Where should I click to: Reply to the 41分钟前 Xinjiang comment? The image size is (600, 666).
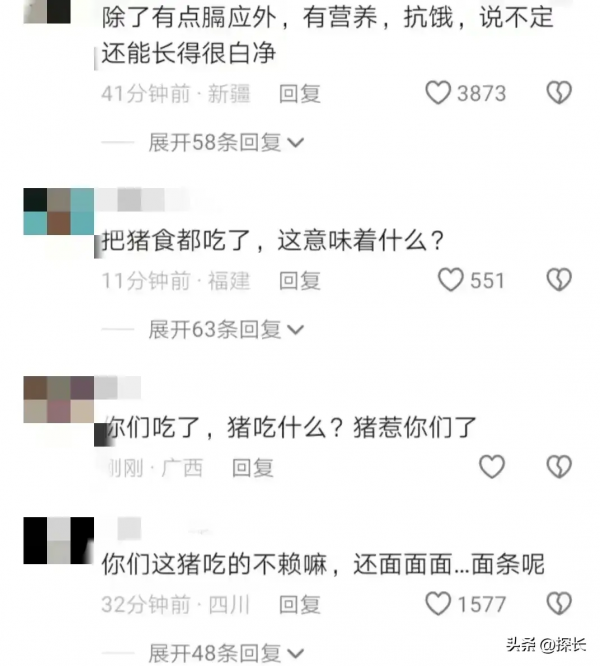(299, 93)
